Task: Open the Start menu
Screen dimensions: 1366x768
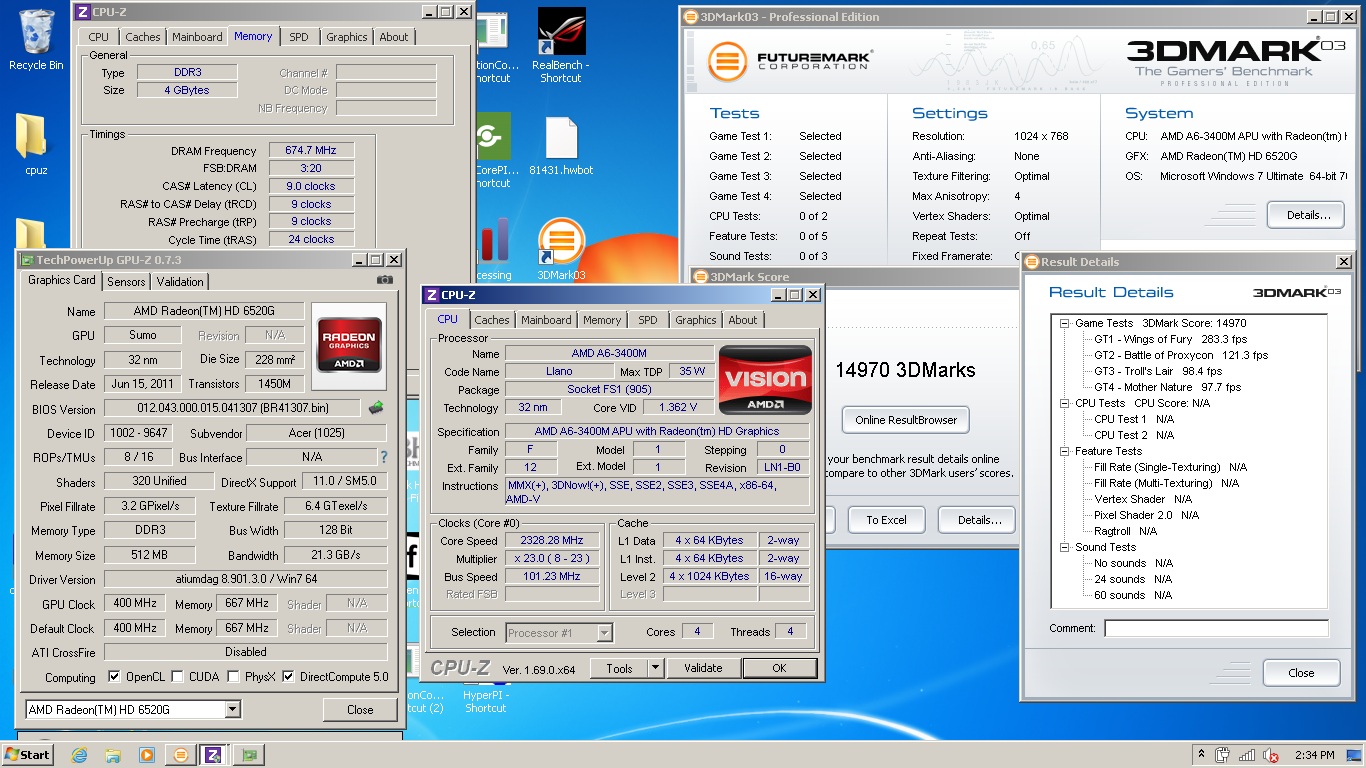Action: tap(27, 755)
